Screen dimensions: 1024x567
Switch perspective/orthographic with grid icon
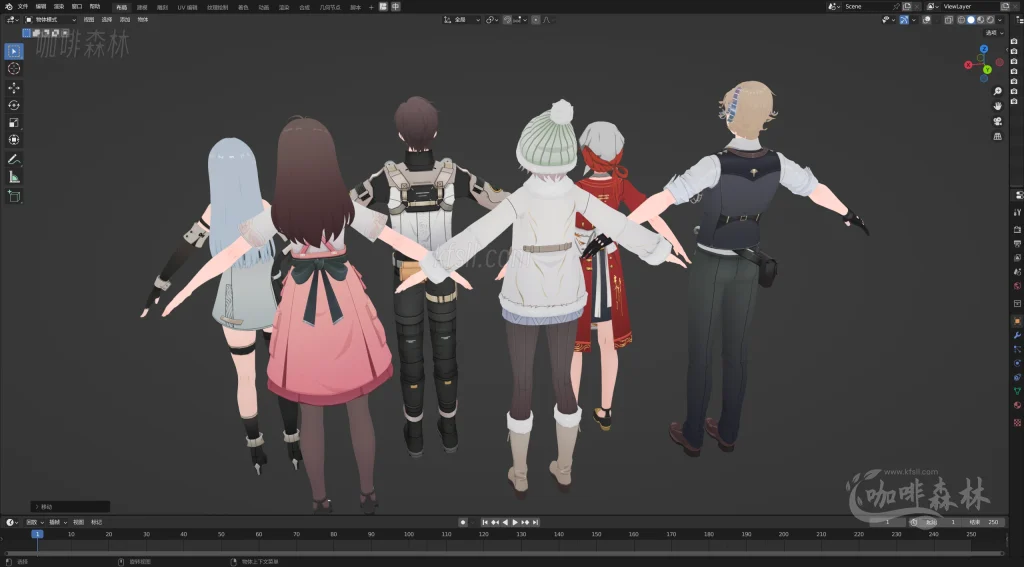pyautogui.click(x=997, y=137)
